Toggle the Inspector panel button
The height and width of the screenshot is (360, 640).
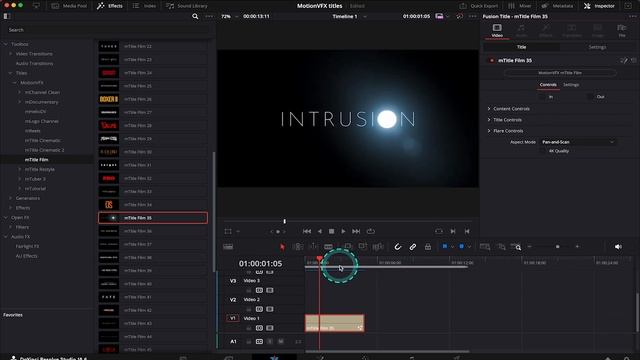(599, 6)
